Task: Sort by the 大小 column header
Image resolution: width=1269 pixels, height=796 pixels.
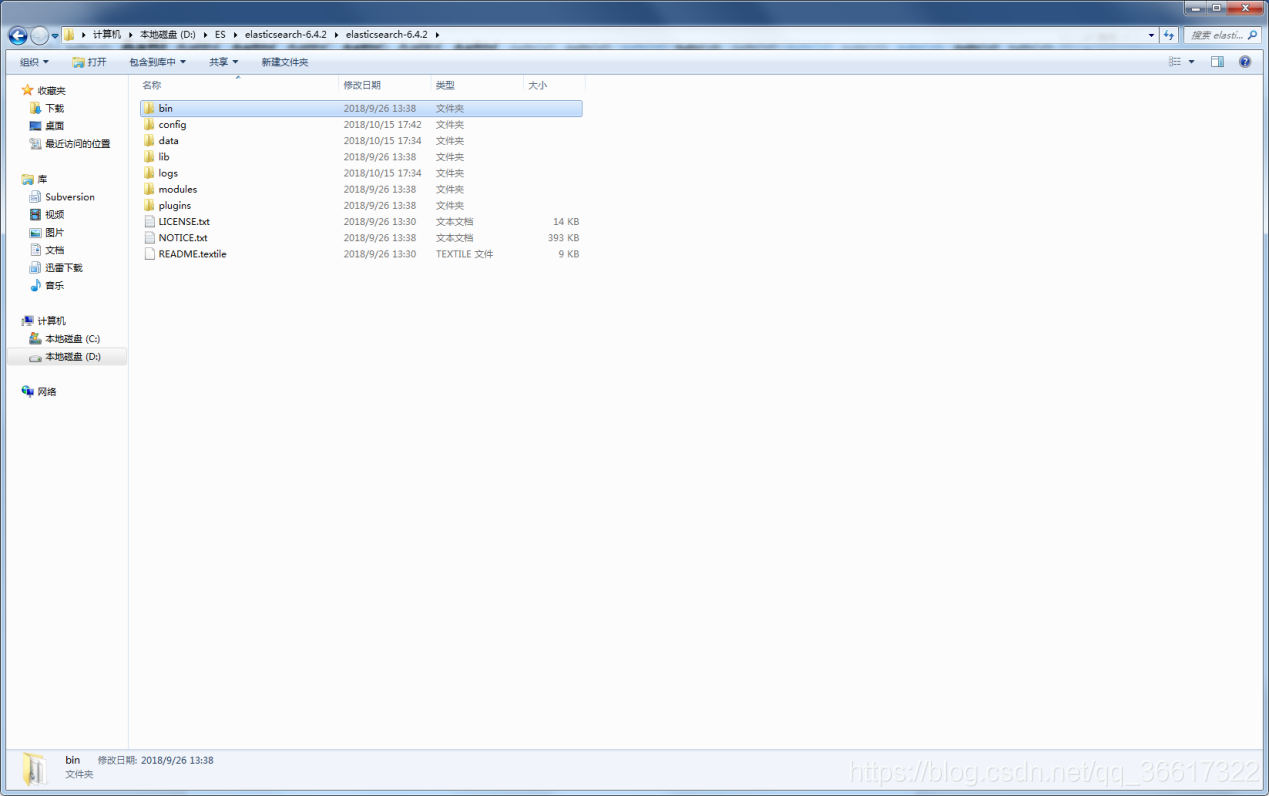Action: (553, 85)
